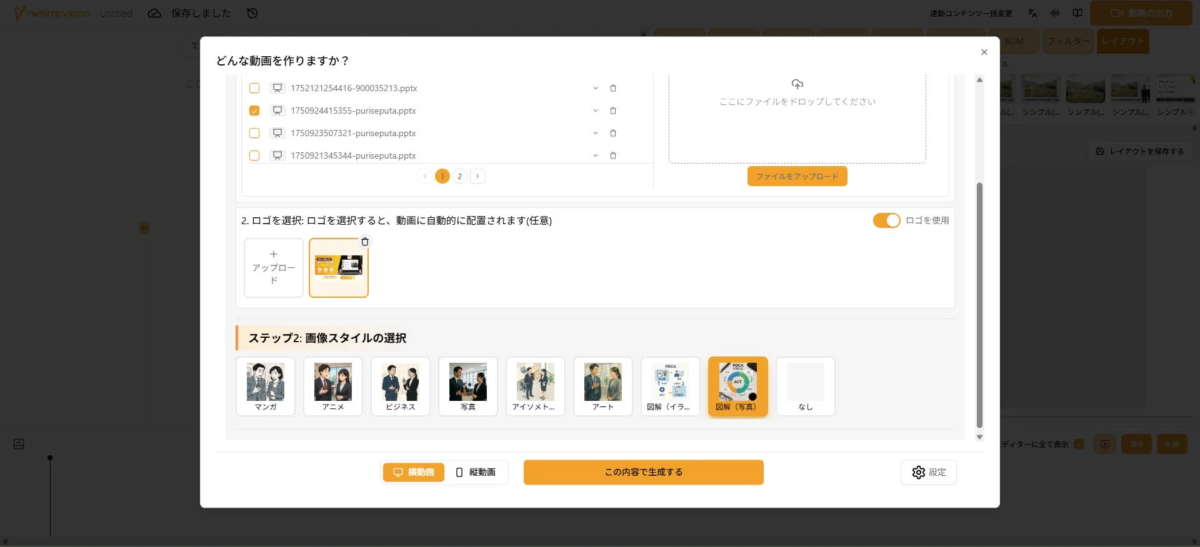Choose the マンガ image style thumbnail
The image size is (1200, 547).
pos(266,386)
